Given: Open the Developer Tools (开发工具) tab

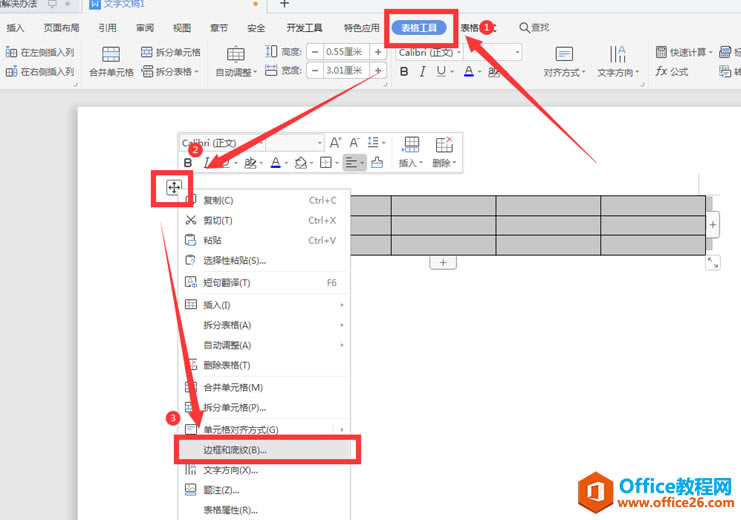Looking at the screenshot, I should pos(304,28).
